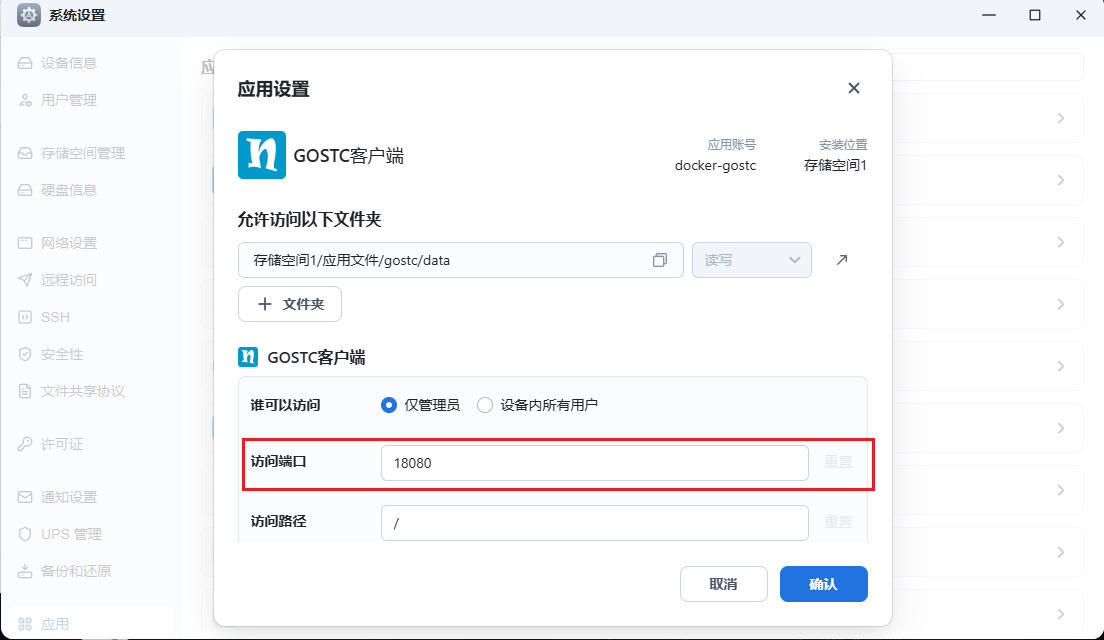The image size is (1104, 640).
Task: Switch to 网络设置 in the sidebar
Action: [68, 243]
